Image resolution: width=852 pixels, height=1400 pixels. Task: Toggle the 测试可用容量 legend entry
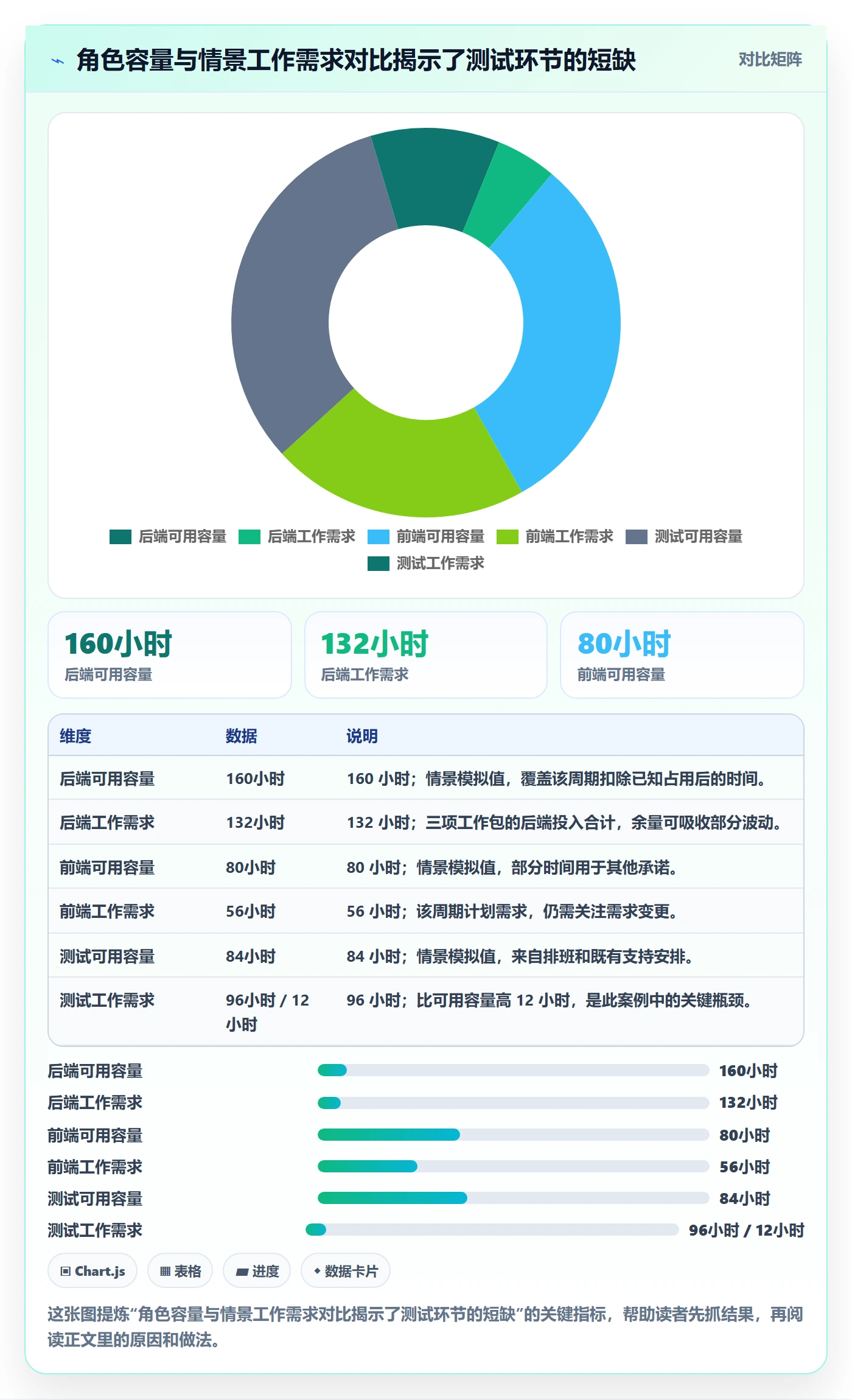684,536
